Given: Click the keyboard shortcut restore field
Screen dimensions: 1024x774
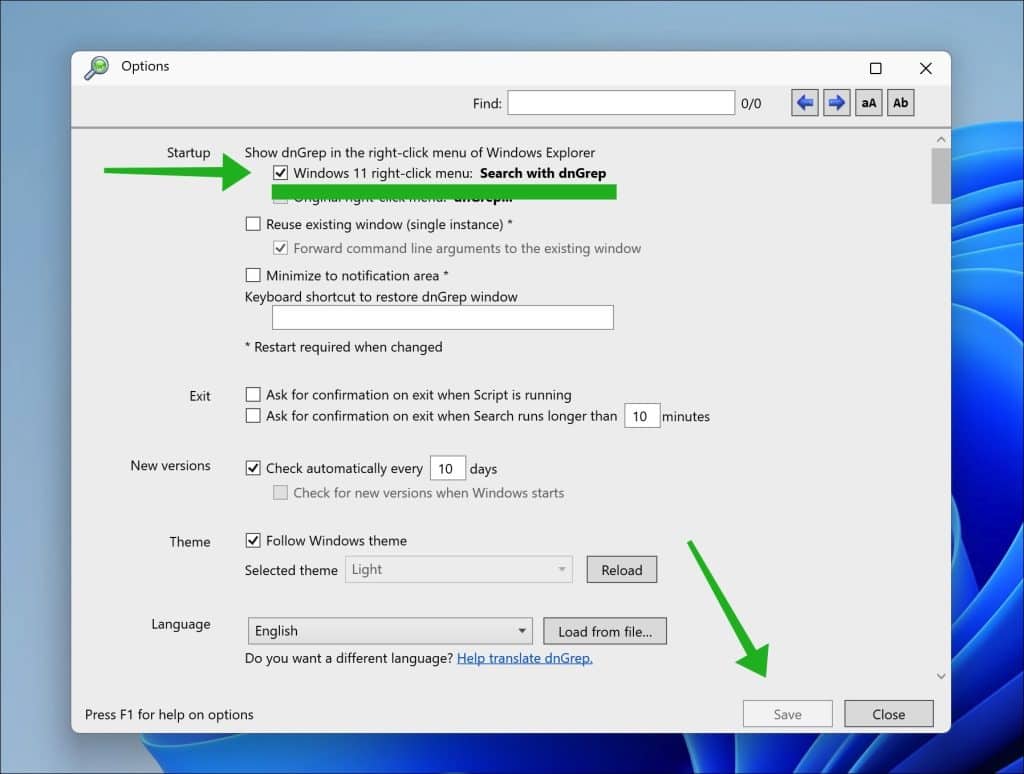Looking at the screenshot, I should [443, 317].
